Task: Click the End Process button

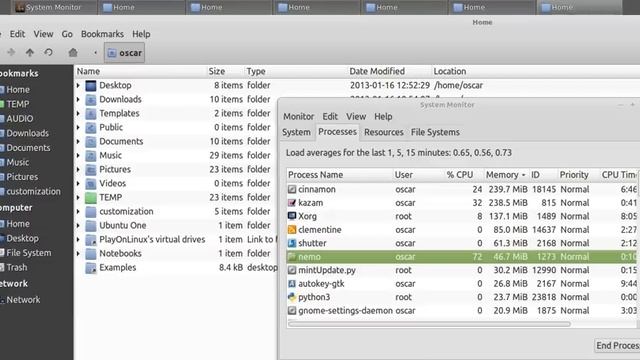Action: [x=617, y=346]
